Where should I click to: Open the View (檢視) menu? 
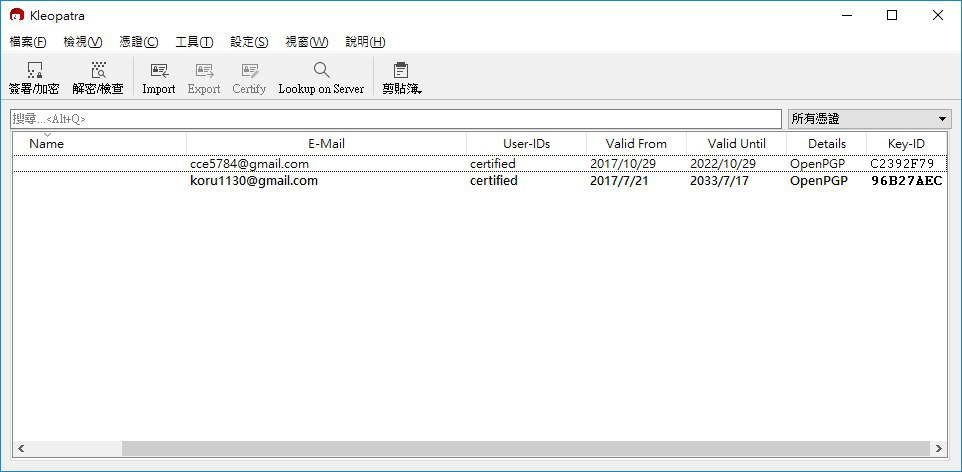click(x=83, y=42)
